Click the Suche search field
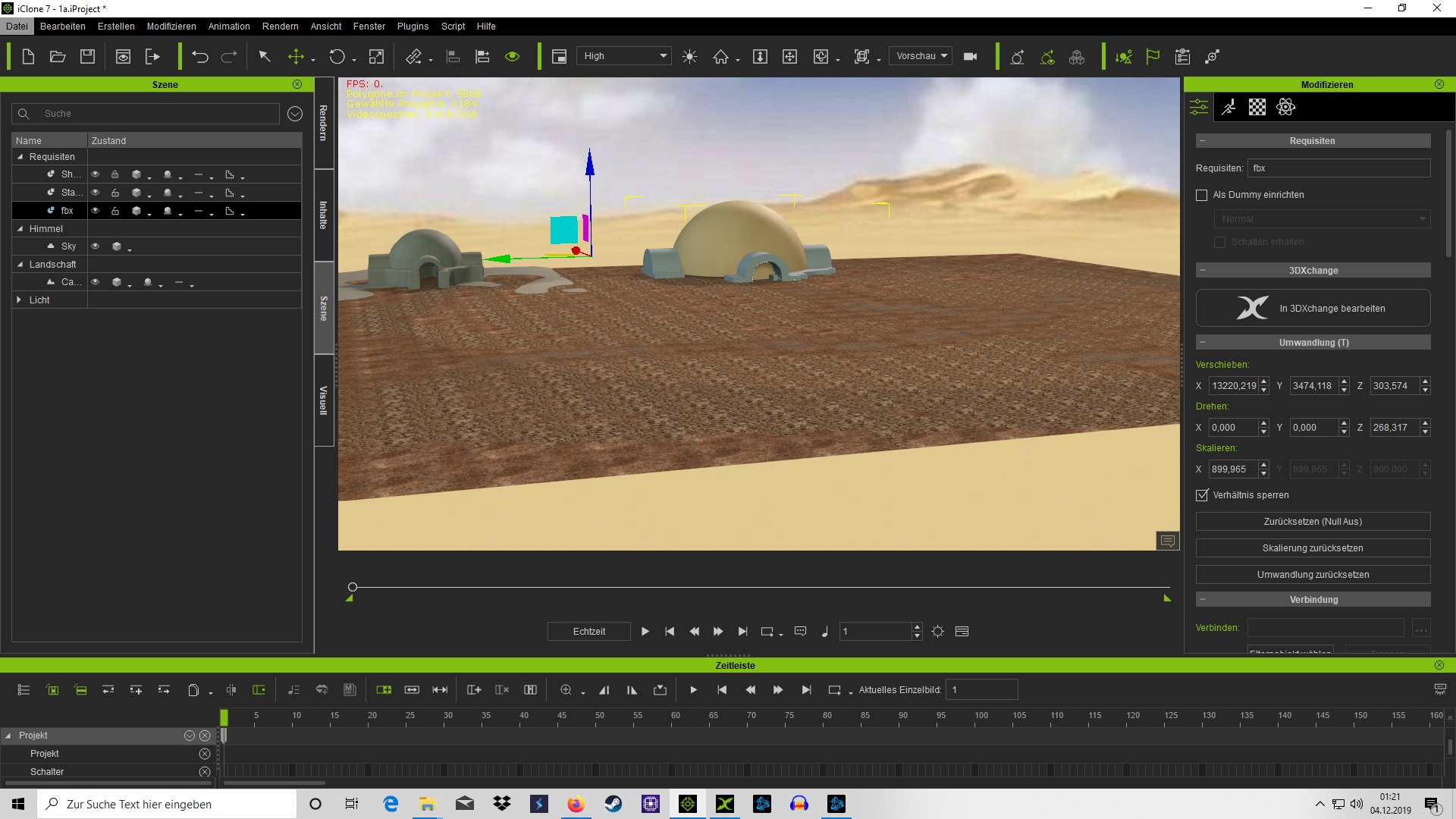The image size is (1456, 819). pyautogui.click(x=146, y=114)
